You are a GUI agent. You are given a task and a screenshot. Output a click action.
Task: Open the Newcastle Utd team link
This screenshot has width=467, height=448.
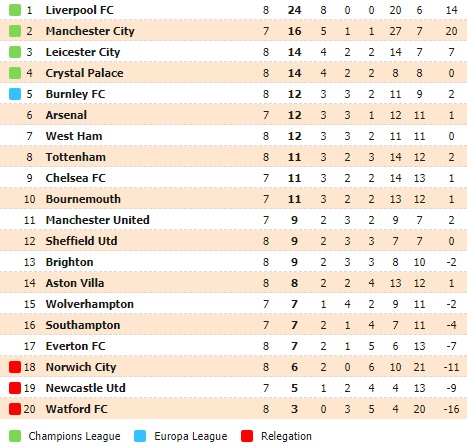pyautogui.click(x=85, y=388)
